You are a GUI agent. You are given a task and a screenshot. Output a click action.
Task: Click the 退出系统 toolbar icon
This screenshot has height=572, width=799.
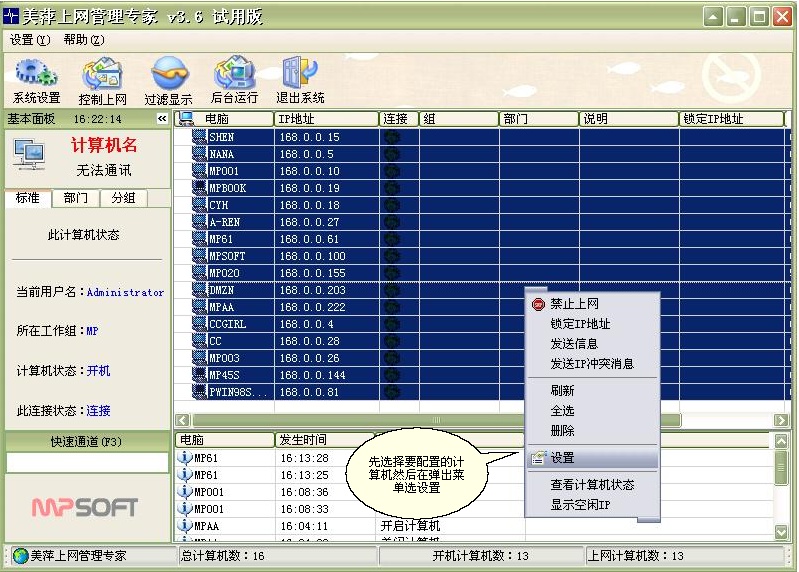point(300,80)
